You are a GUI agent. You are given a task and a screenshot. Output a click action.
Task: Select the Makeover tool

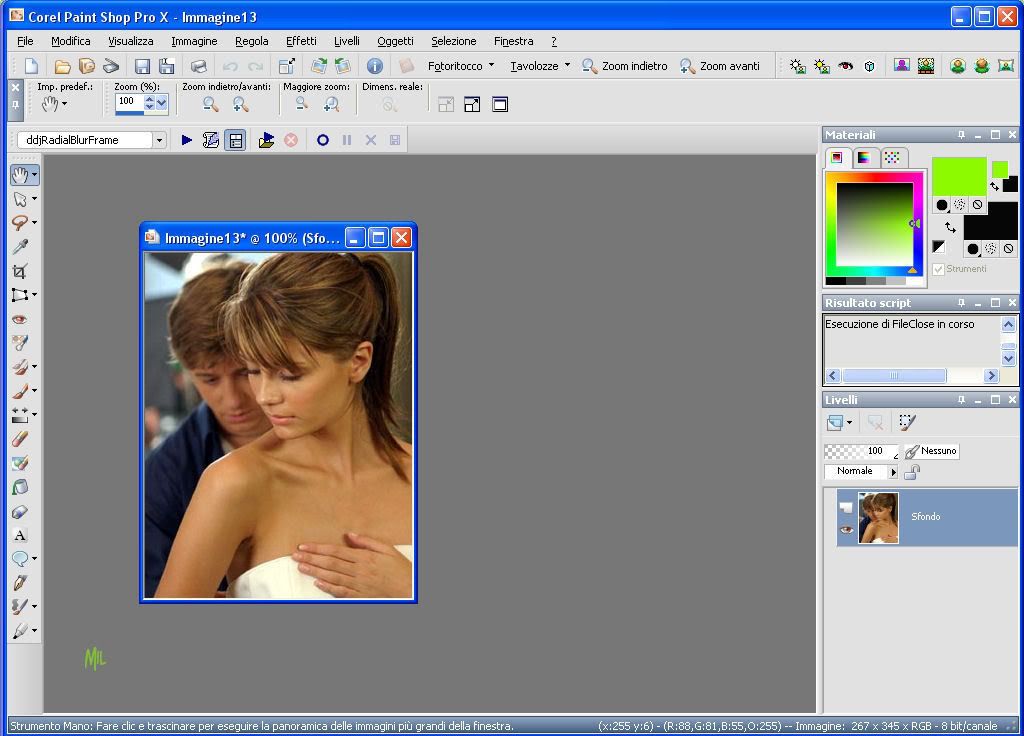click(x=20, y=343)
